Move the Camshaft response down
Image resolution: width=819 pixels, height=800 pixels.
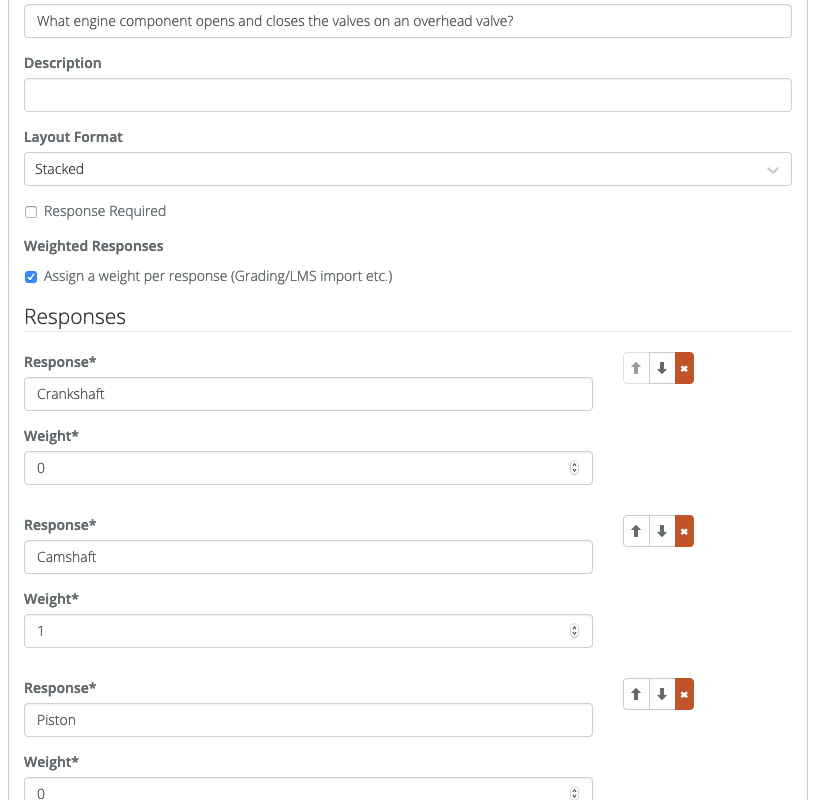[661, 530]
